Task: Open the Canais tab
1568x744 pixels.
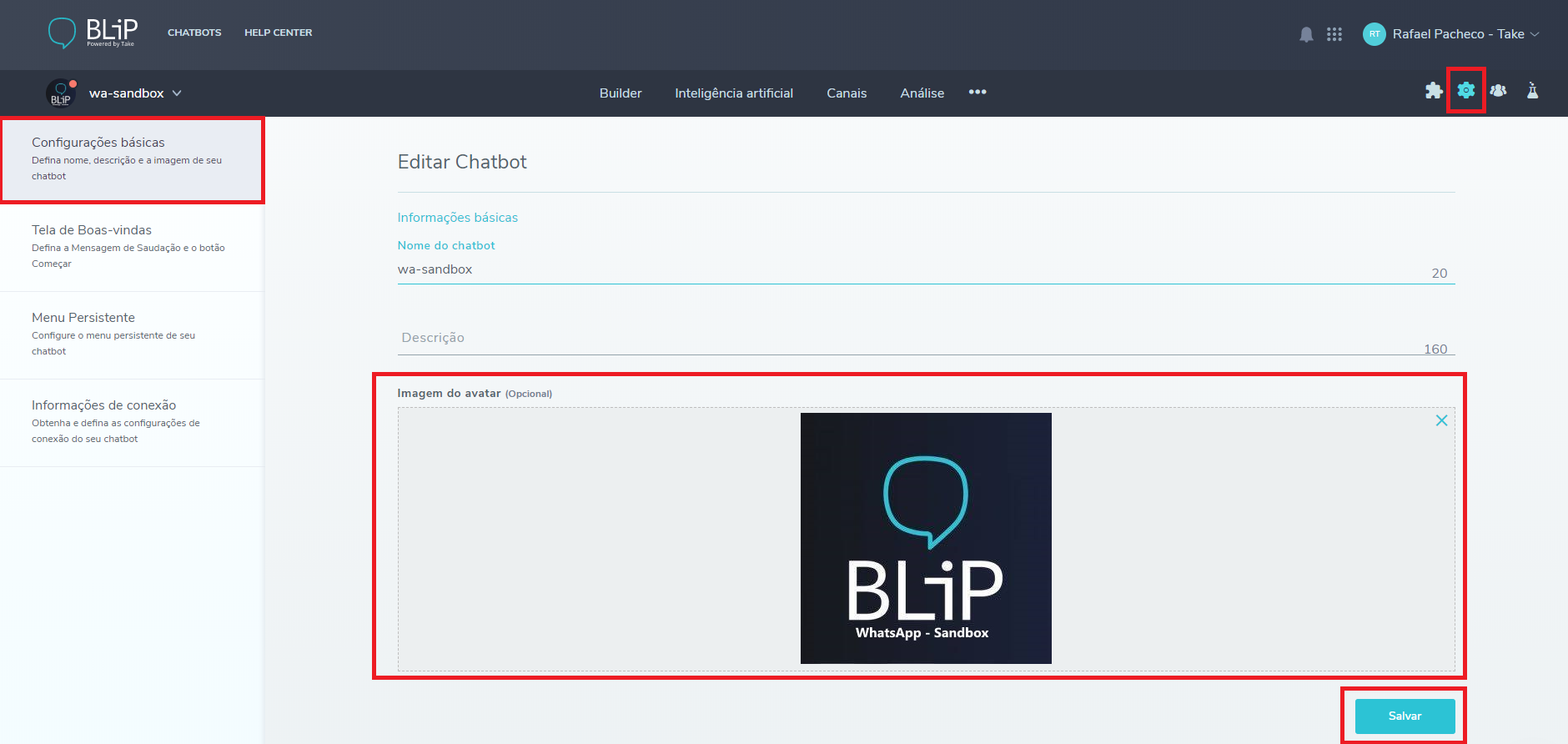Action: coord(847,93)
